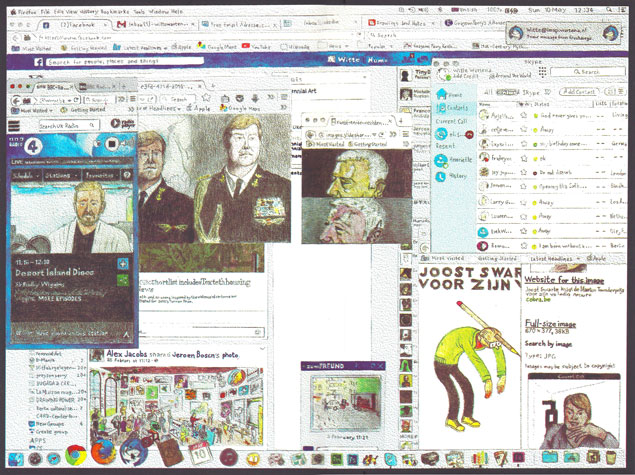Image resolution: width=635 pixels, height=475 pixels.
Task: Expand the Skype contact filter chevrons
Action: [548, 92]
